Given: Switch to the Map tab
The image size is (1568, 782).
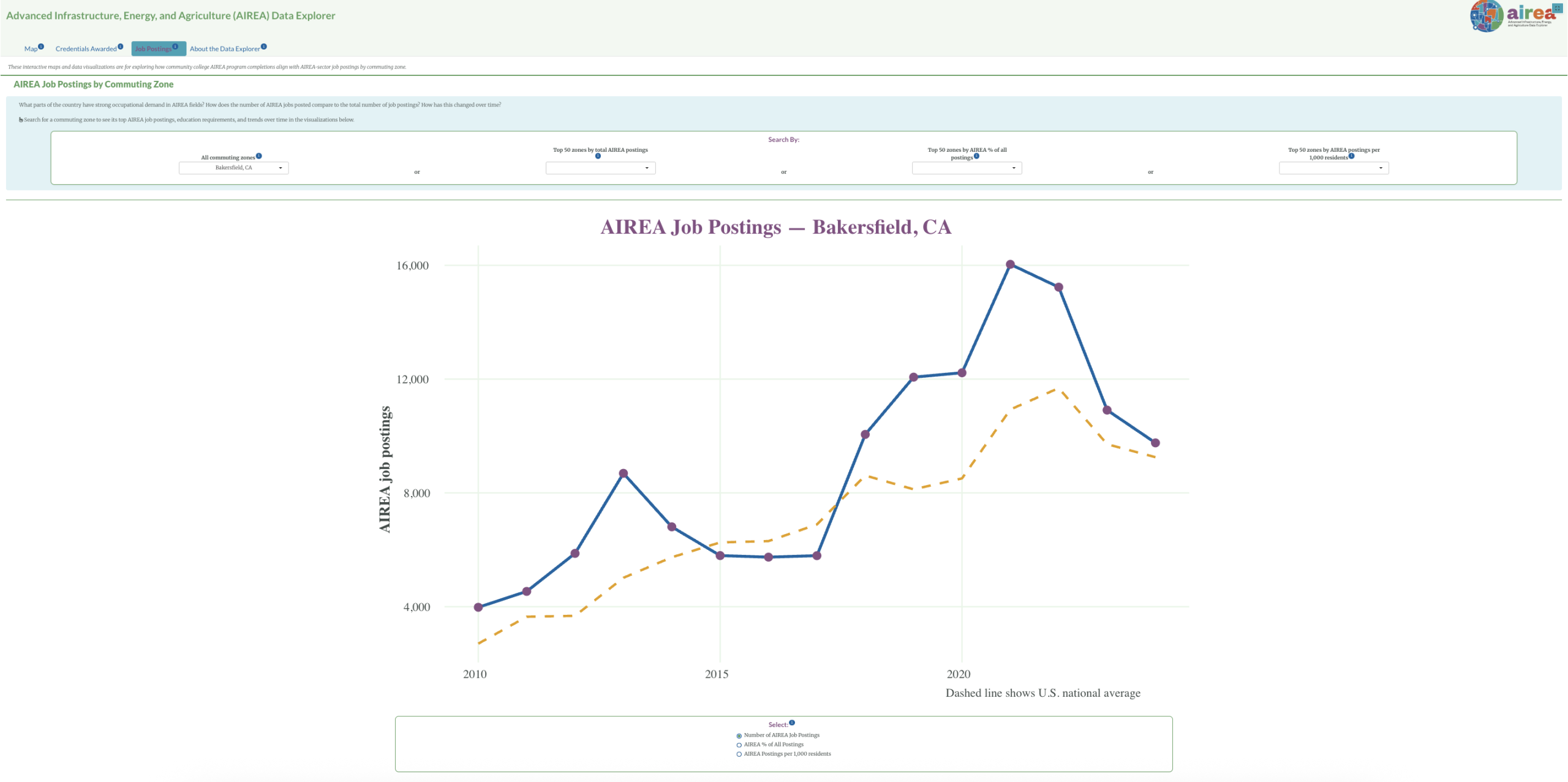Looking at the screenshot, I should (31, 49).
